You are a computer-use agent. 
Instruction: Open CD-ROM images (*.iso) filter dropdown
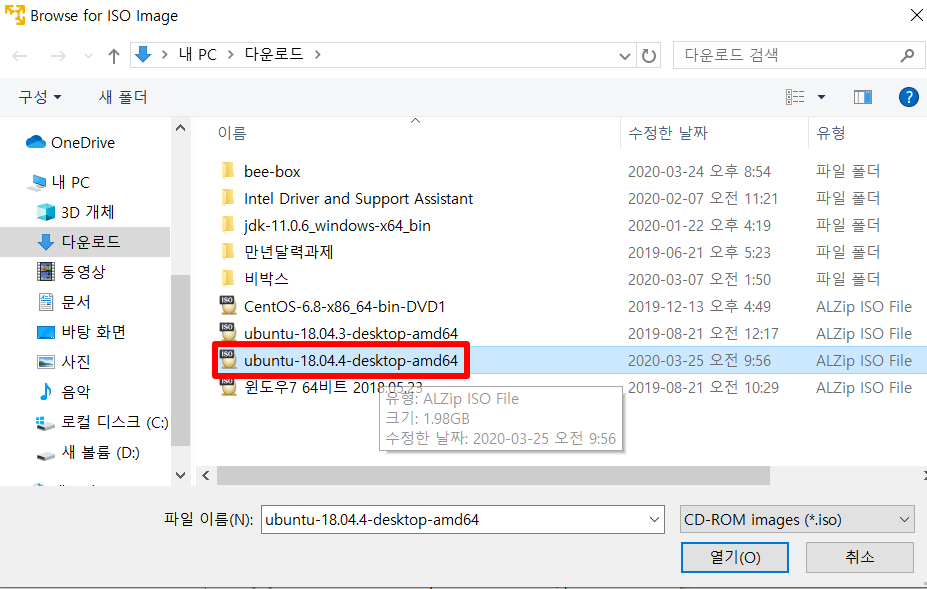[x=797, y=520]
